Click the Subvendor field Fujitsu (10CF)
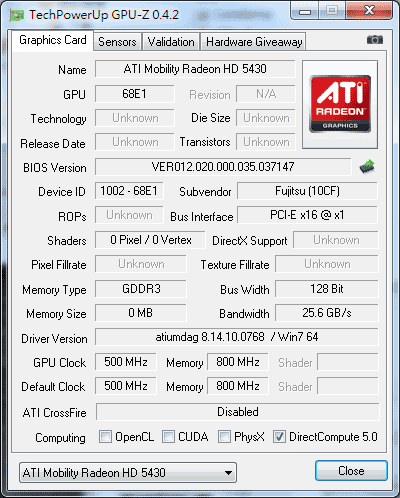 click(307, 191)
